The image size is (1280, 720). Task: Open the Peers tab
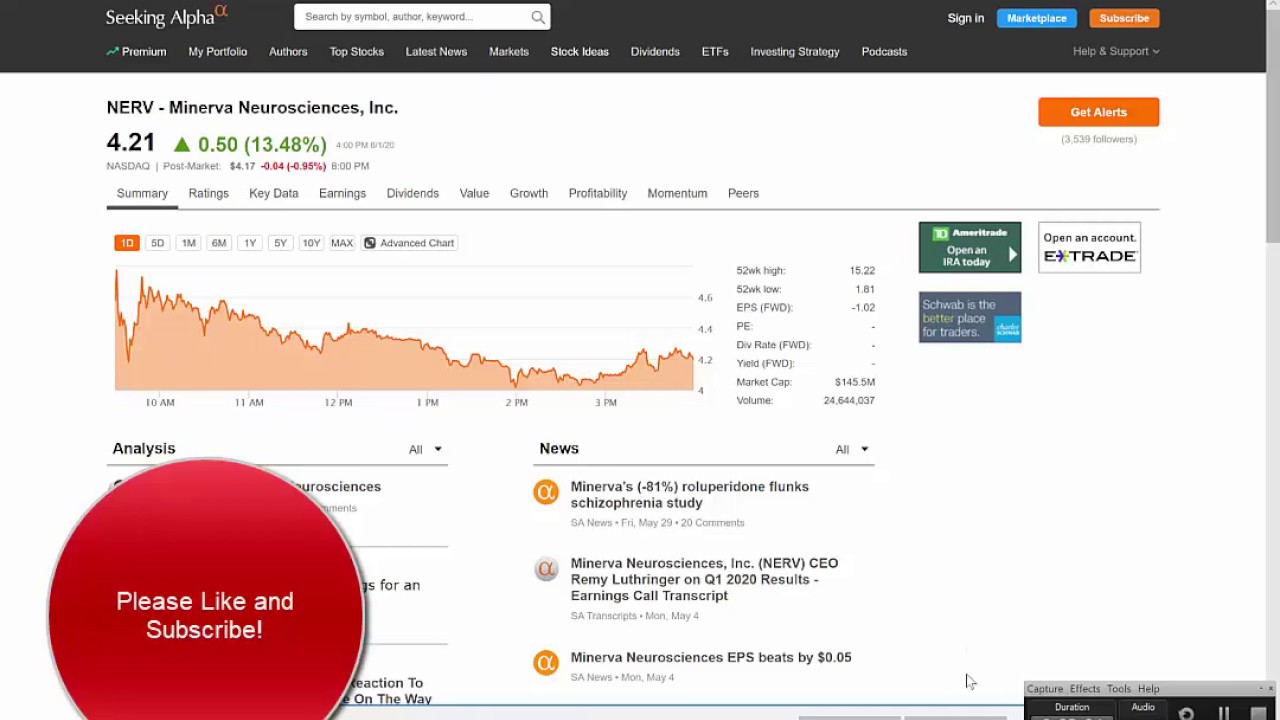(743, 194)
